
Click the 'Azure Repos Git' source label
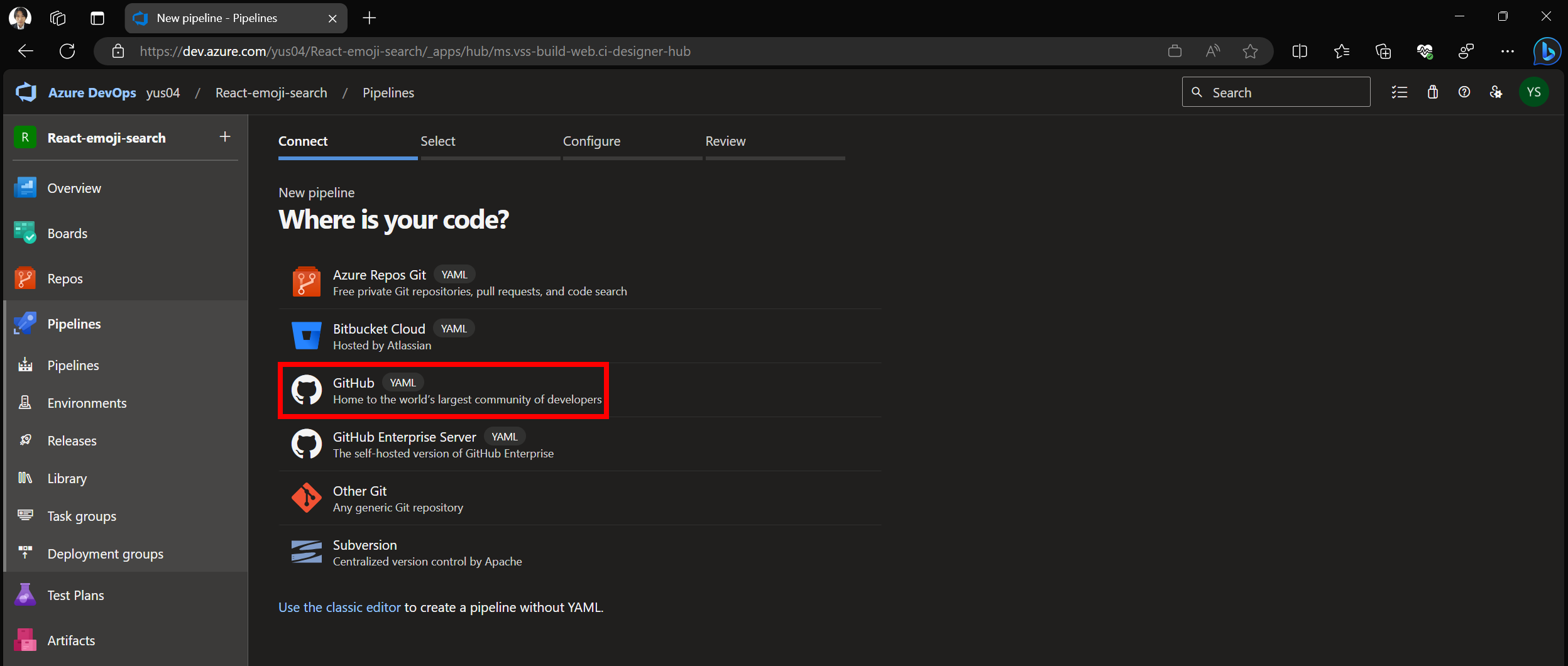(x=380, y=275)
